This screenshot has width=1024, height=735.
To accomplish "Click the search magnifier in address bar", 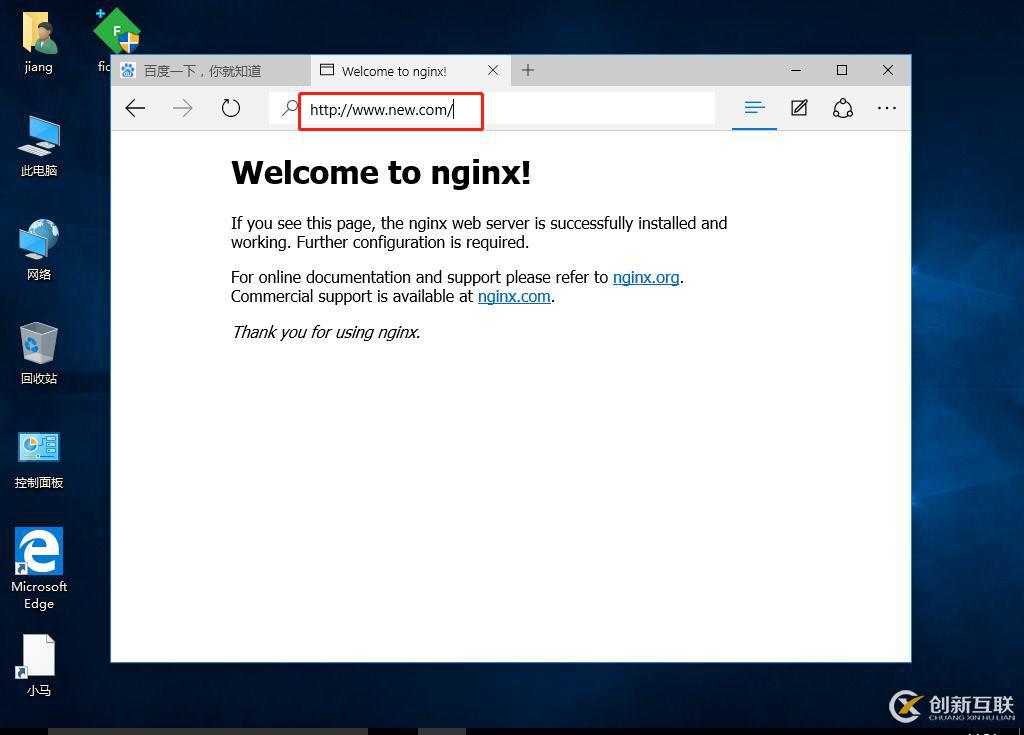I will pos(289,108).
